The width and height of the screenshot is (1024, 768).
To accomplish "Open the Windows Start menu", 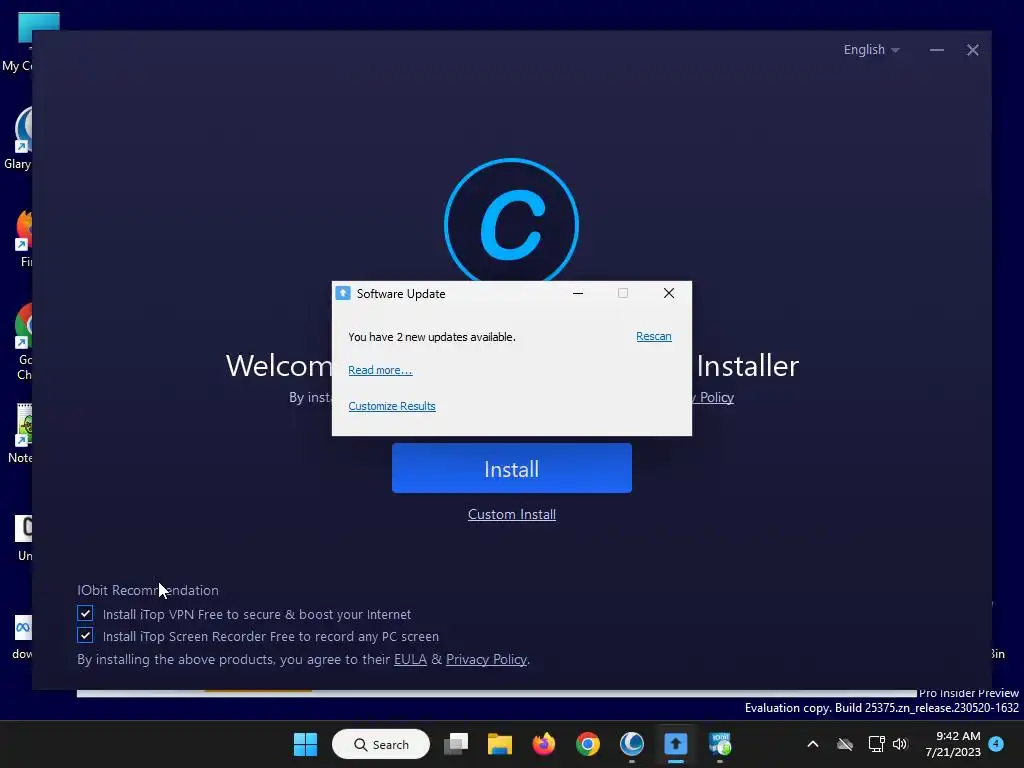I will 305,744.
